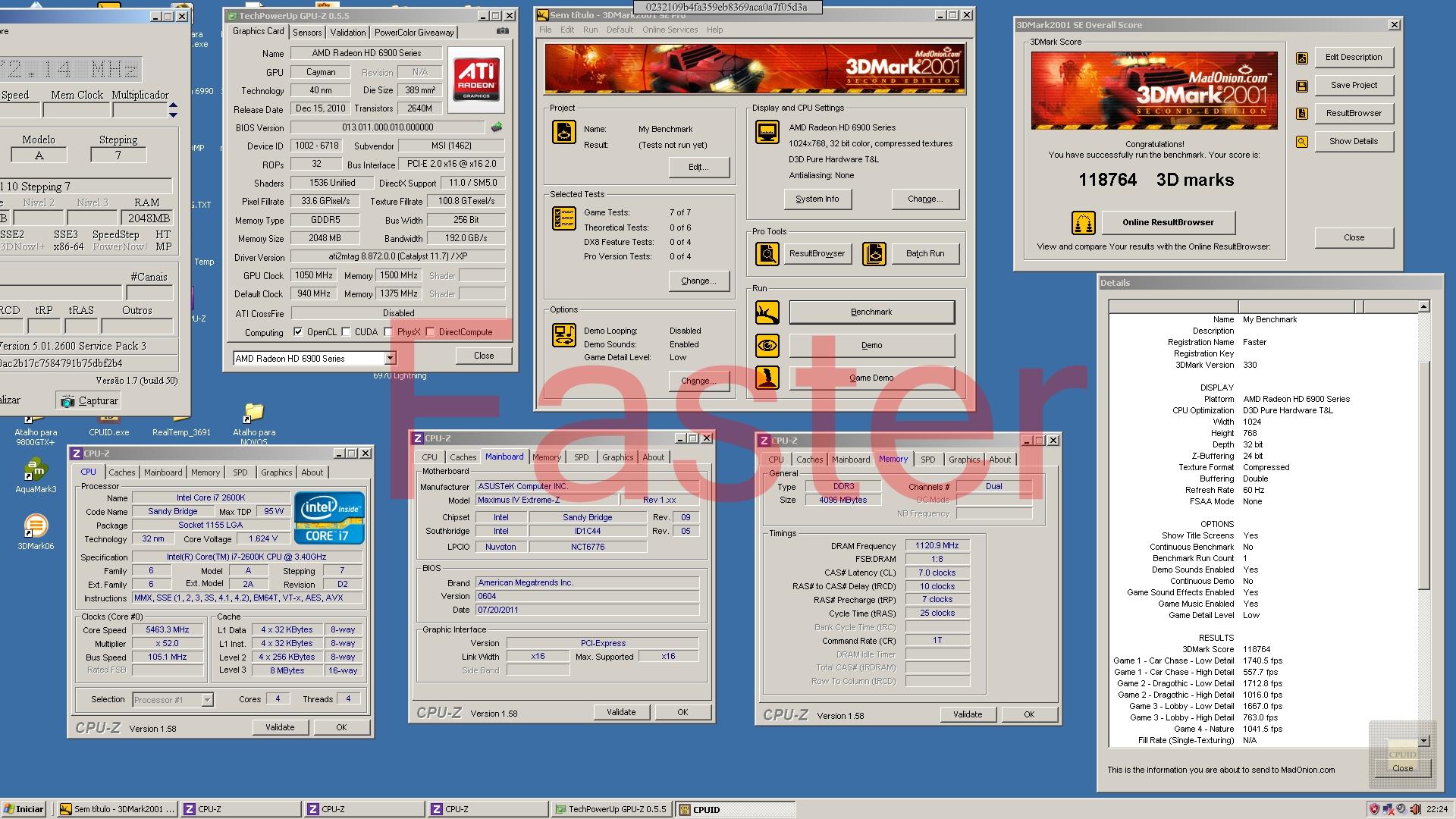Click Validate in the CPU-Z Memory window
This screenshot has width=1456, height=819.
click(967, 714)
